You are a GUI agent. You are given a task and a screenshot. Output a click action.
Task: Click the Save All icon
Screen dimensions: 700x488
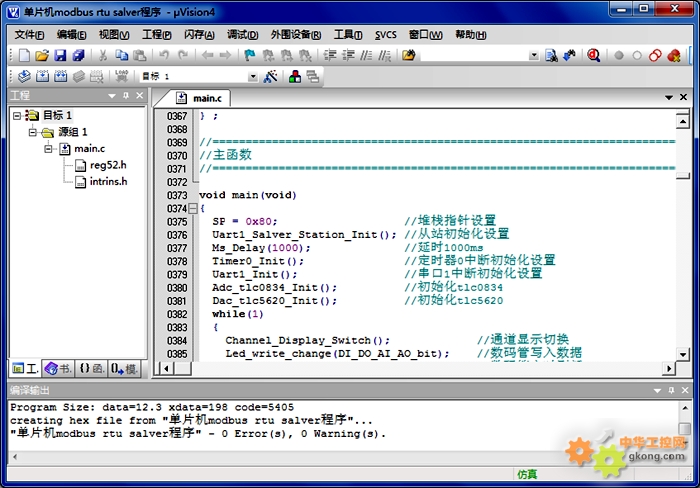77,56
